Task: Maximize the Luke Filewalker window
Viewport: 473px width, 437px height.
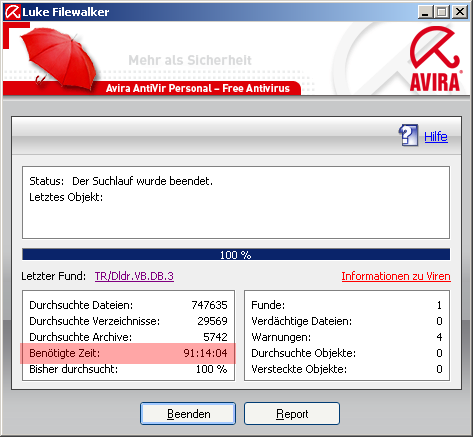Action: click(x=442, y=12)
